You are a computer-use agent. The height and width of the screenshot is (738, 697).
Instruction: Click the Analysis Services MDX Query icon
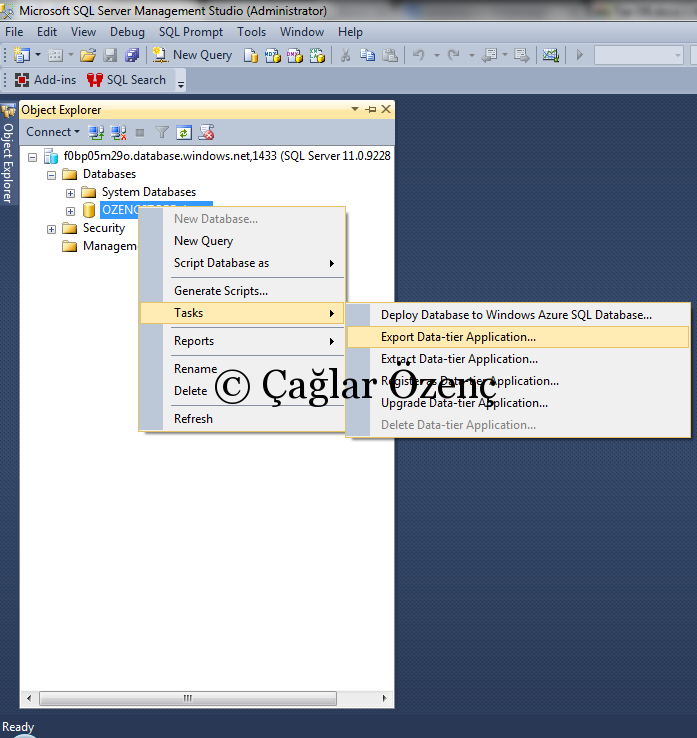coord(272,56)
